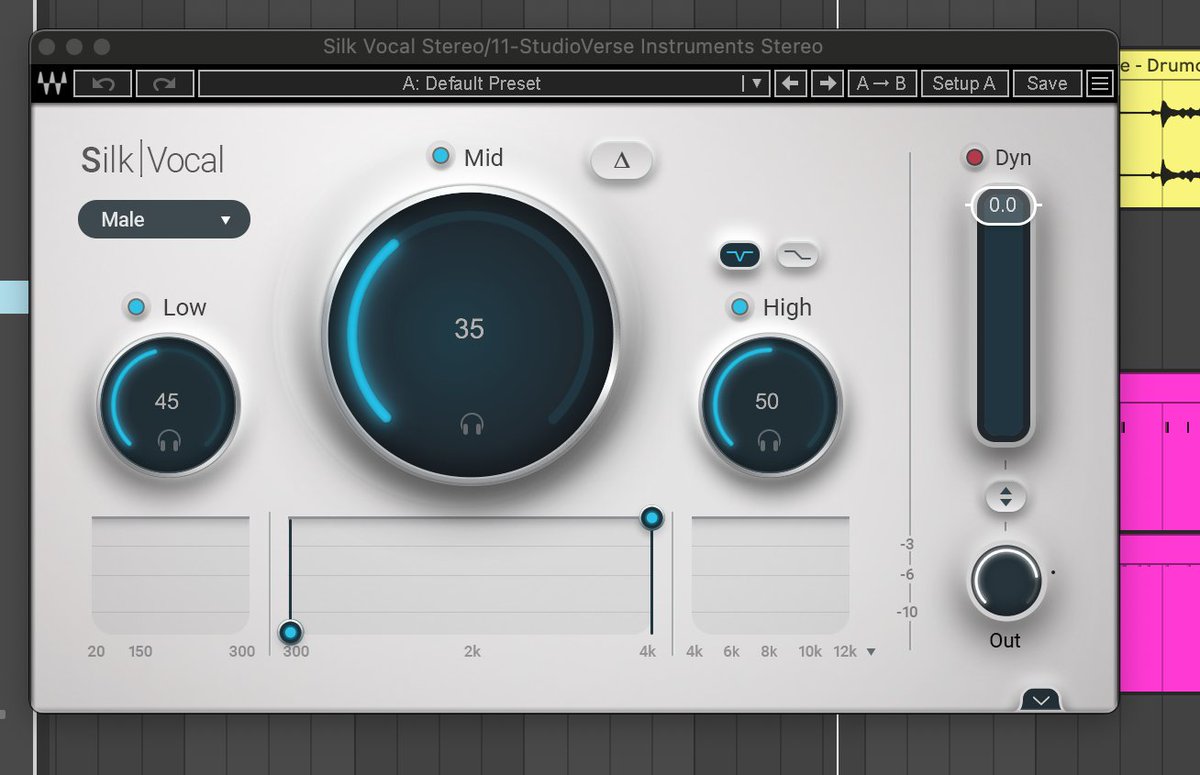Viewport: 1200px width, 775px height.
Task: Click the Mid band spectrum display
Action: coord(471,575)
